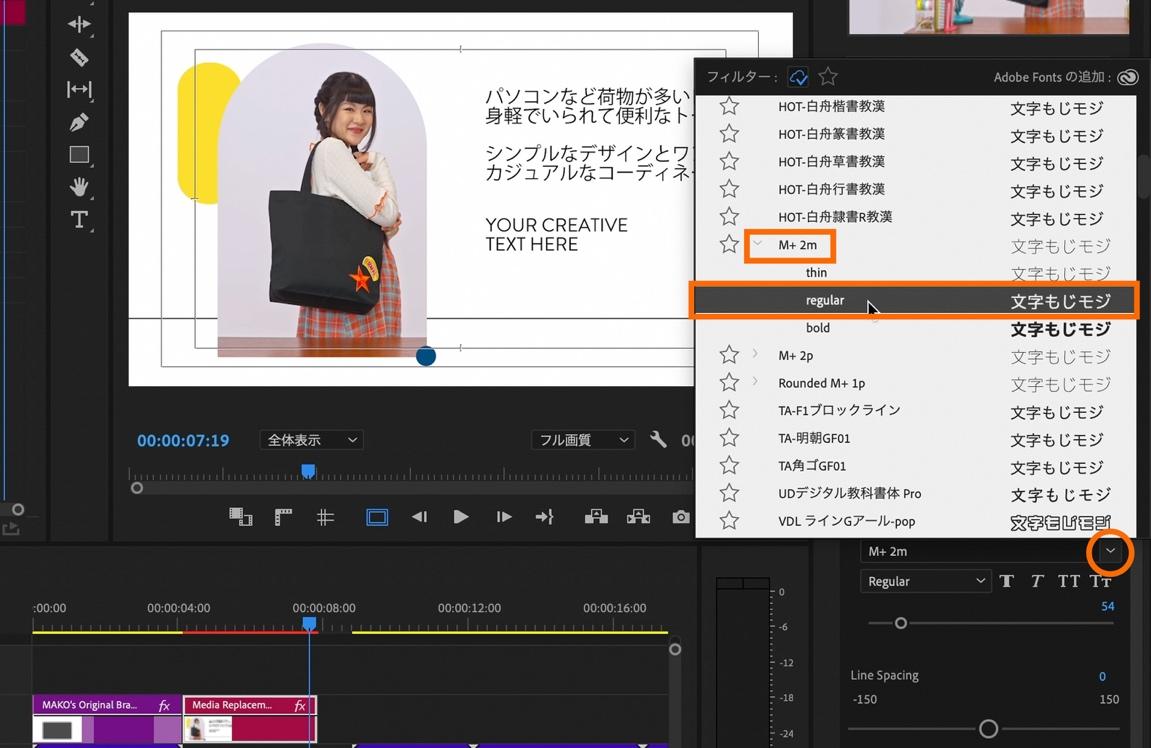Image resolution: width=1151 pixels, height=748 pixels.
Task: Click the timecode 00:00:07:19
Action: 183,440
